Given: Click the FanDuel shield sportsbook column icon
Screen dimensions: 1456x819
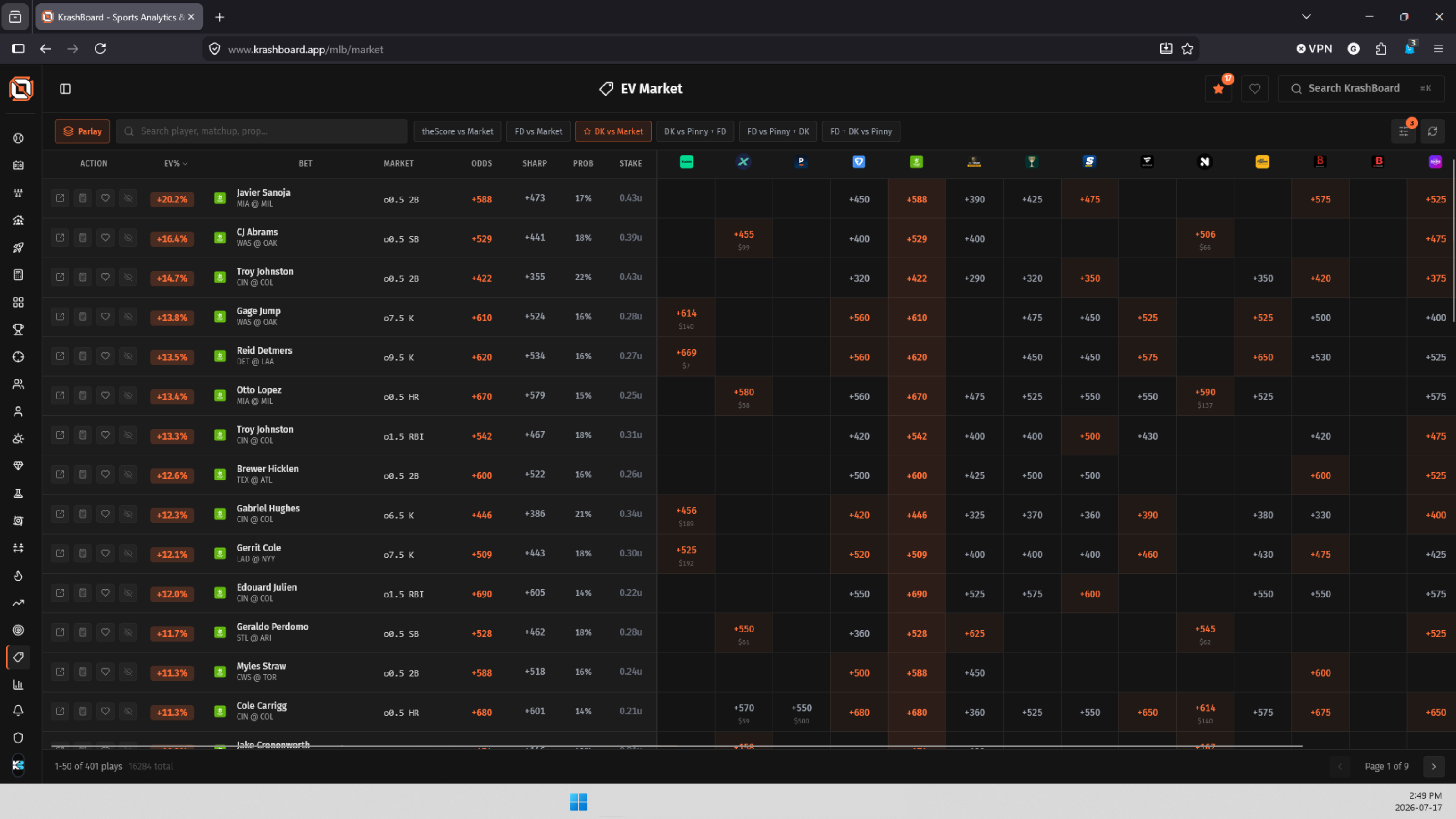Looking at the screenshot, I should [859, 162].
